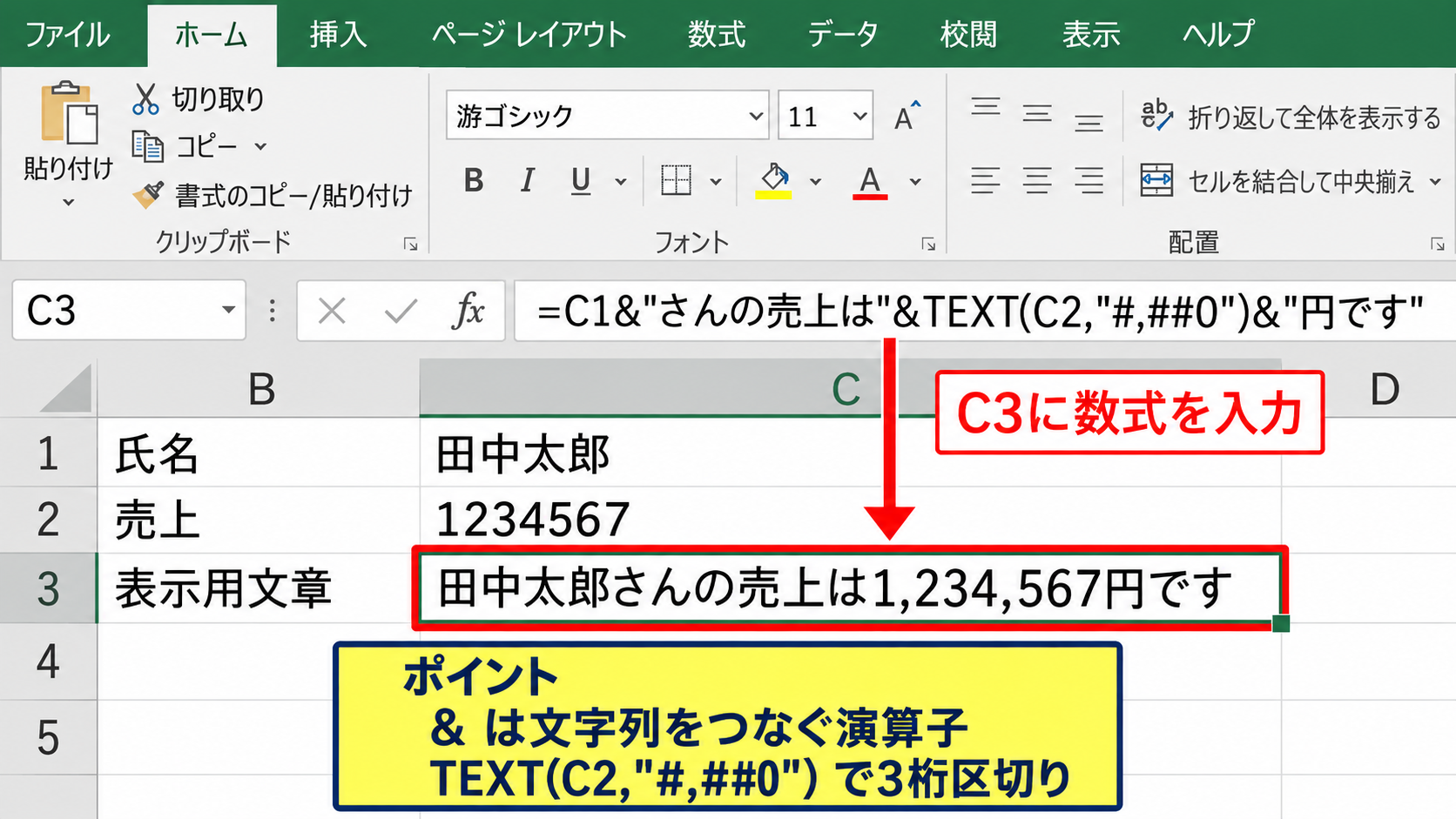The image size is (1456, 819).
Task: Toggle Bold formatting
Action: click(474, 181)
